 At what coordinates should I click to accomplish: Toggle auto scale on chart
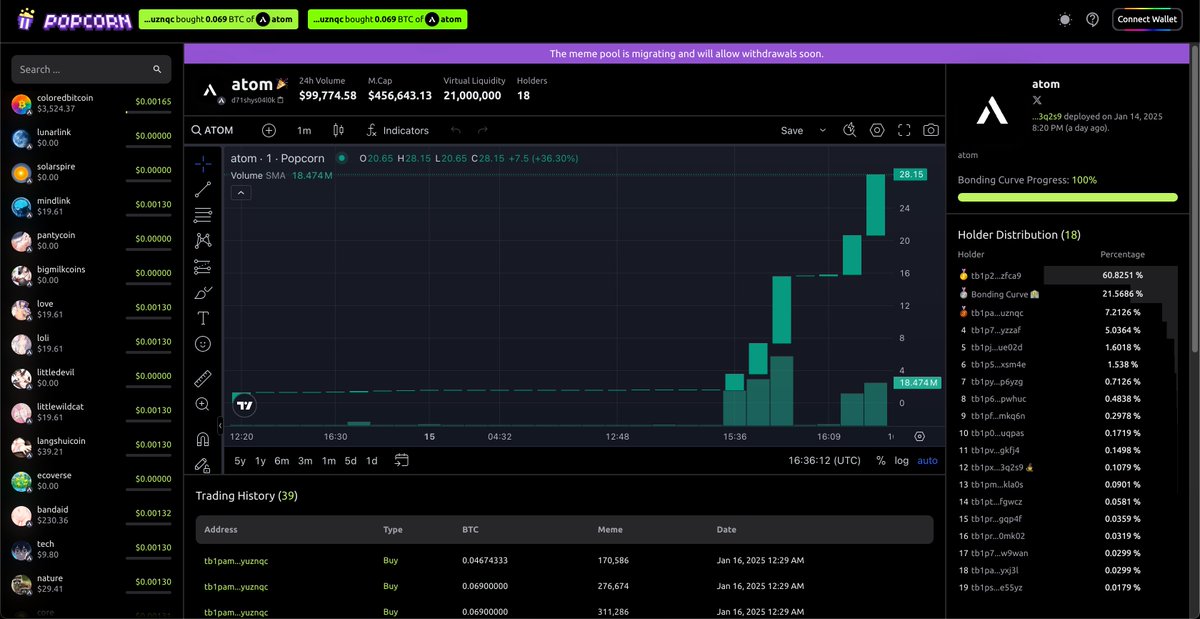point(927,461)
